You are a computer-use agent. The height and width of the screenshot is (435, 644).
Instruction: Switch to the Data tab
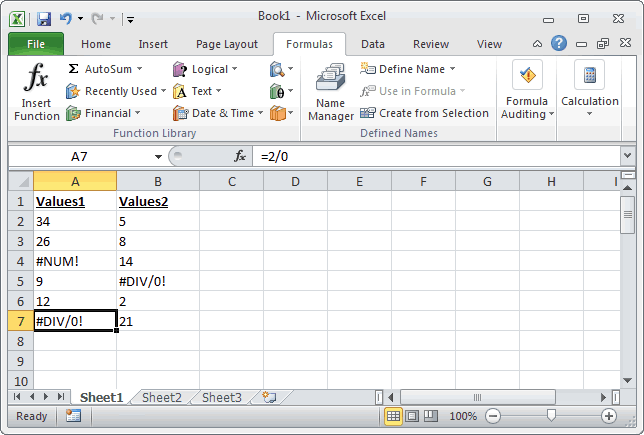tap(373, 44)
